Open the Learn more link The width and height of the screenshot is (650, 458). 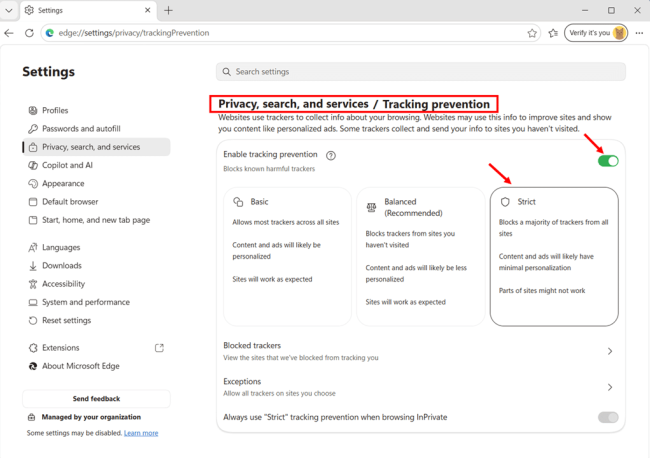click(x=141, y=433)
